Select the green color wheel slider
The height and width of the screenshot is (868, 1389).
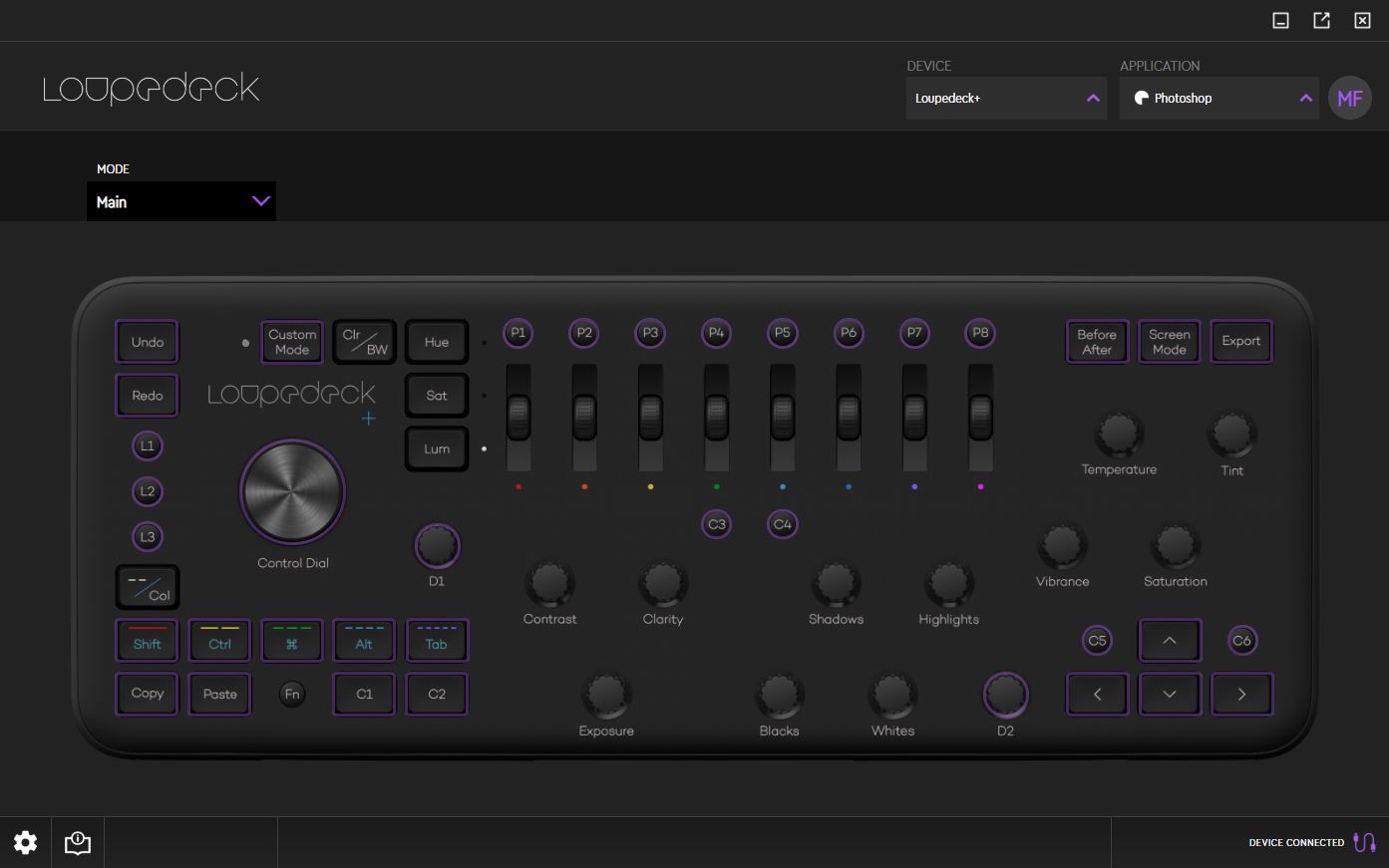point(716,418)
